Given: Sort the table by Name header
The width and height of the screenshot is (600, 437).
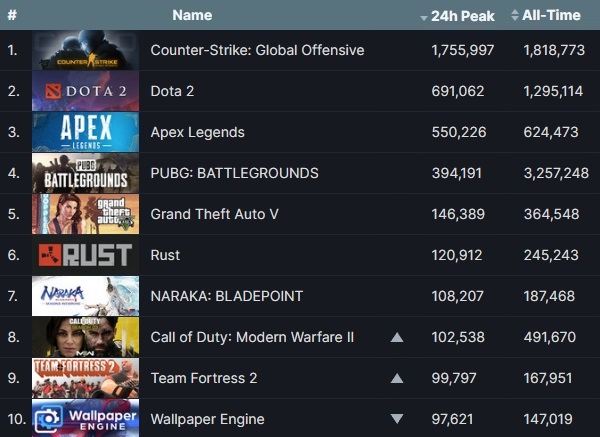Looking at the screenshot, I should [x=192, y=15].
